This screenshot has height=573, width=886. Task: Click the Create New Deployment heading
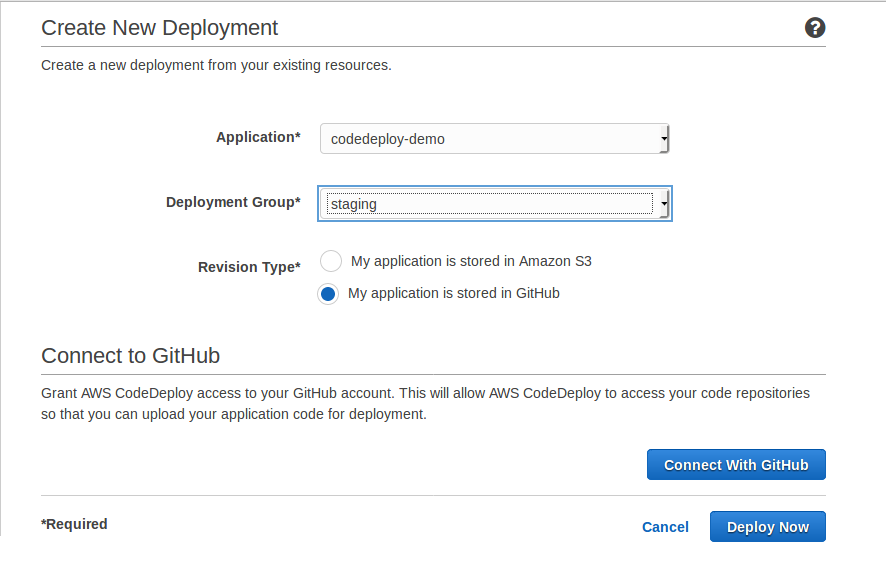(159, 28)
